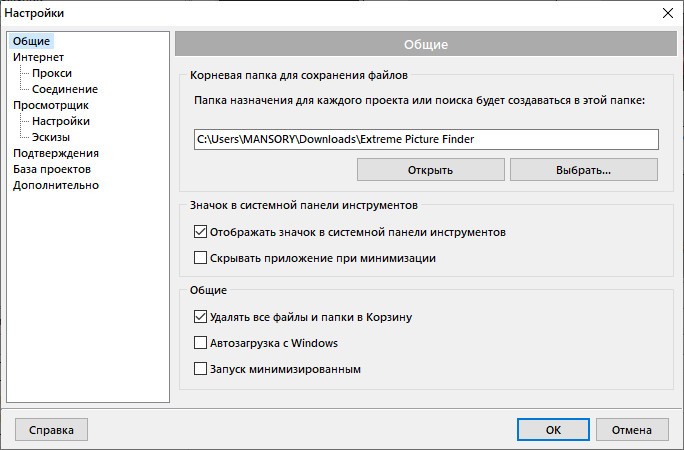Open help with the "Справка" button
684x450 pixels.
(x=51, y=430)
